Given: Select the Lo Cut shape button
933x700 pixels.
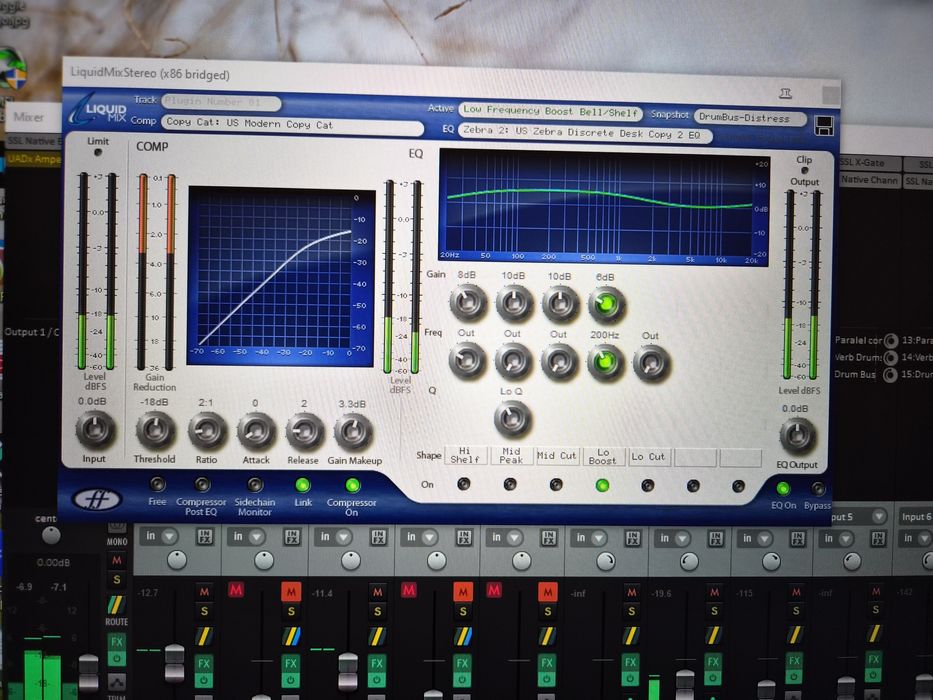Looking at the screenshot, I should (x=648, y=457).
